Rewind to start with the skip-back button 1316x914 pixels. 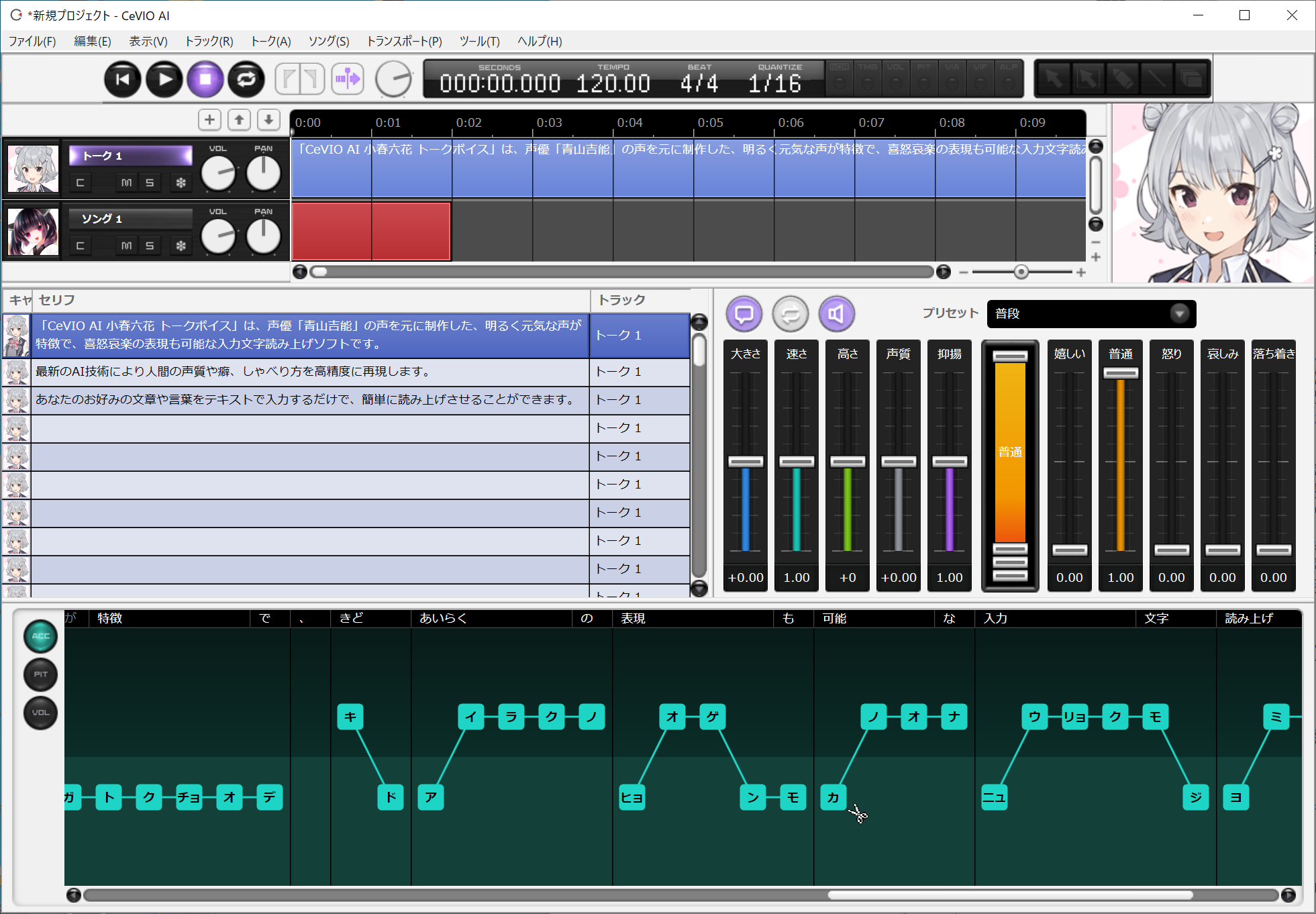[x=123, y=79]
